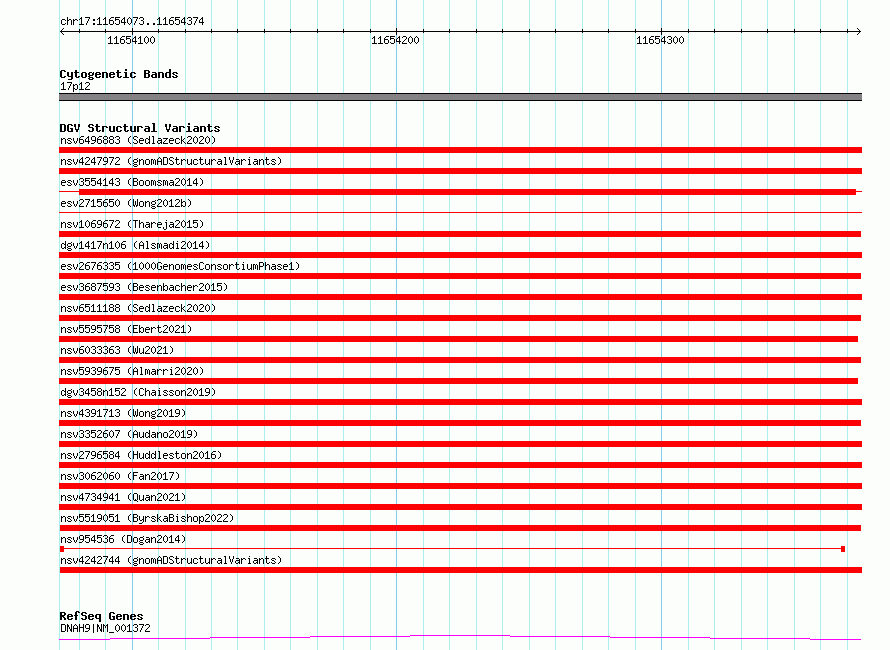Open variant nsv954536 (Dogan2014) label
The width and height of the screenshot is (890, 650).
pyautogui.click(x=123, y=539)
